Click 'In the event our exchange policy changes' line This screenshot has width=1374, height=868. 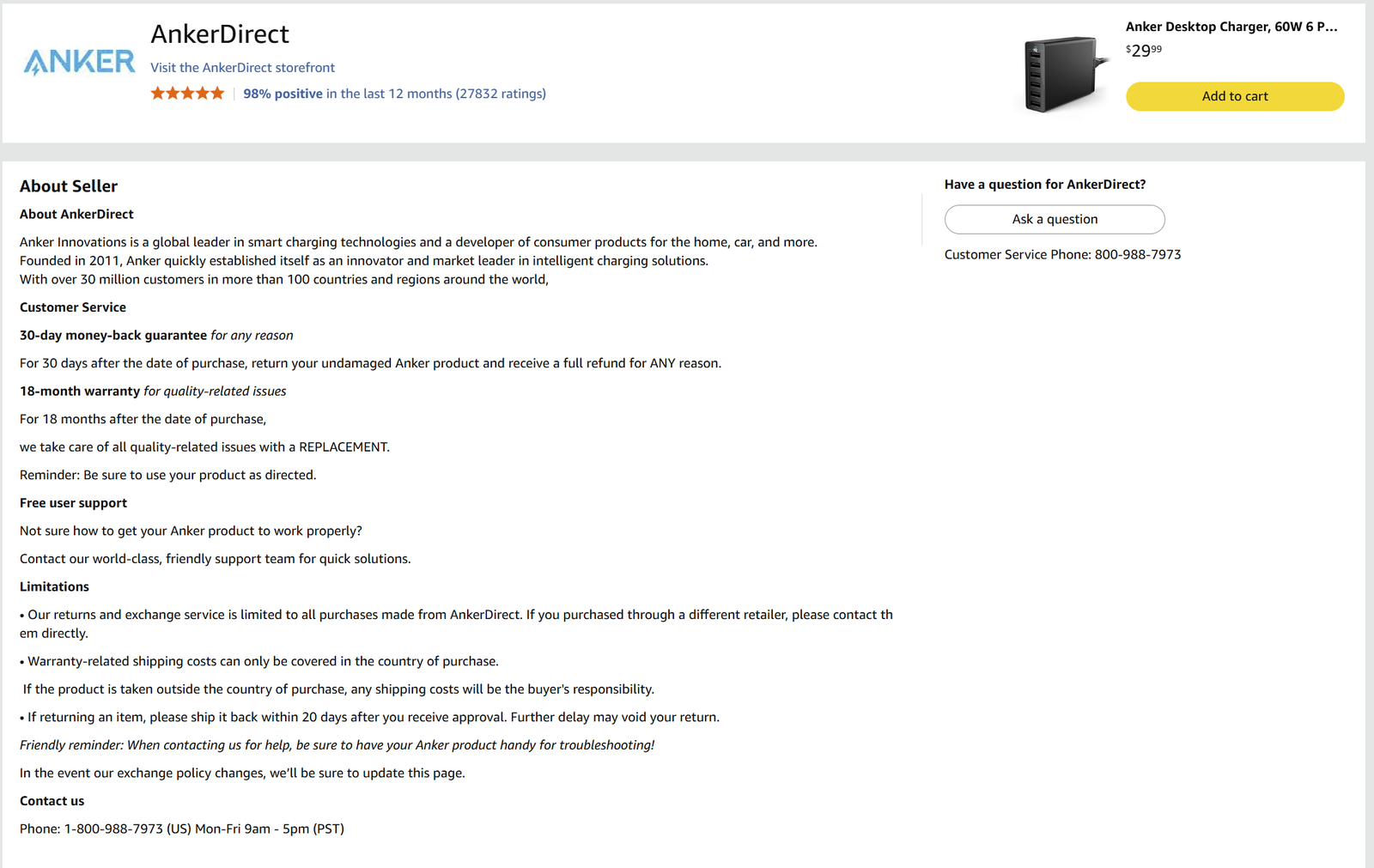(242, 773)
